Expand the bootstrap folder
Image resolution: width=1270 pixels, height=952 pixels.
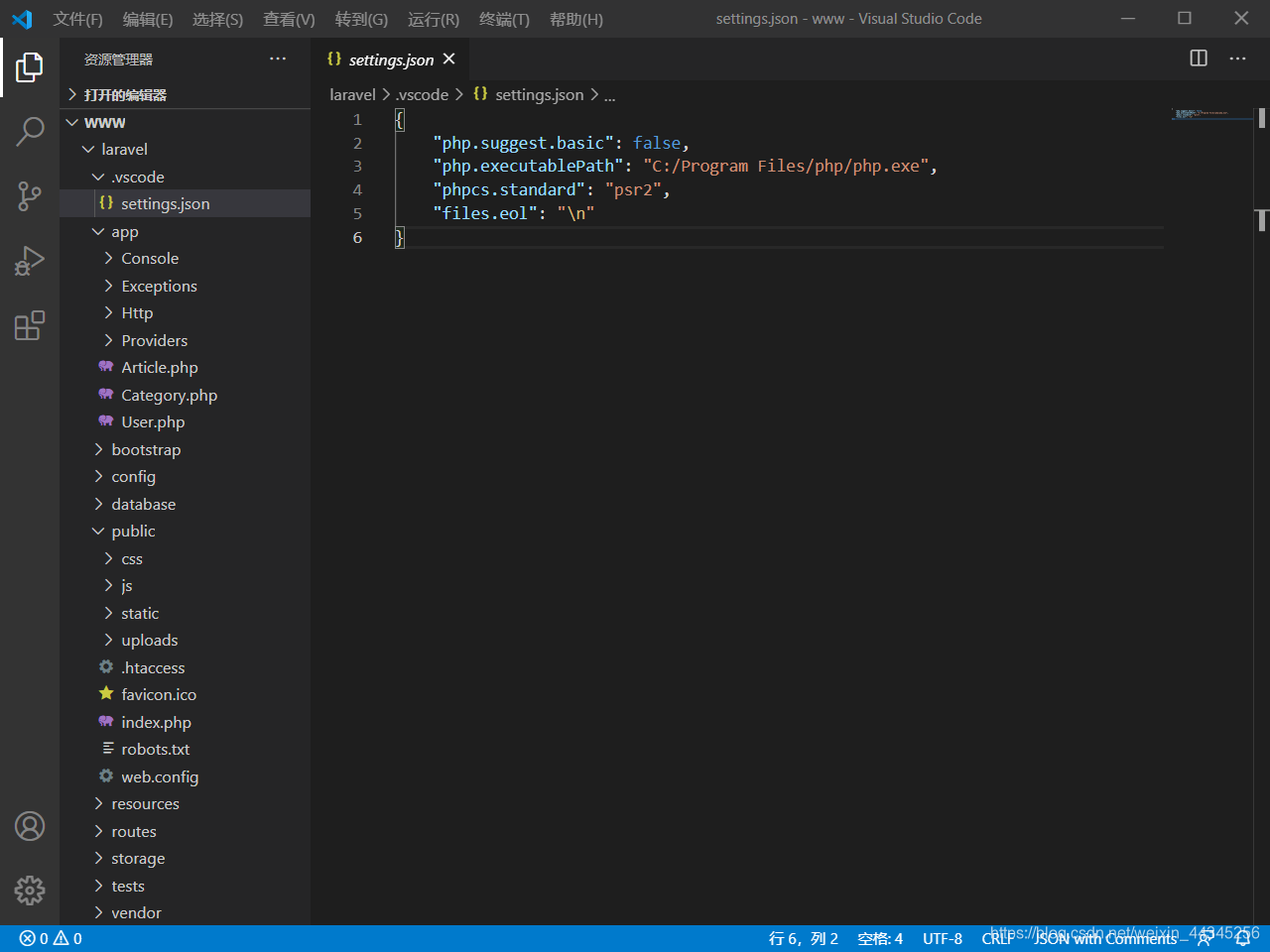[185, 449]
